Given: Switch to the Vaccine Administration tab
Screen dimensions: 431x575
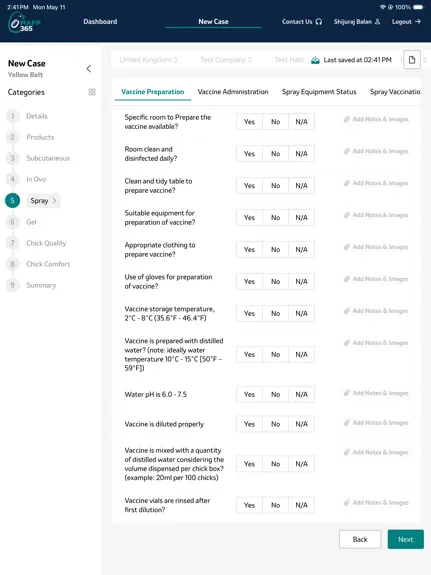Looking at the screenshot, I should pyautogui.click(x=233, y=92).
